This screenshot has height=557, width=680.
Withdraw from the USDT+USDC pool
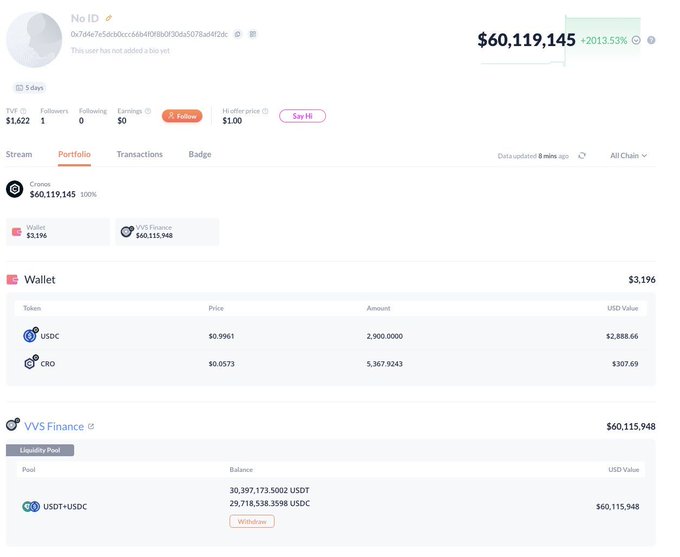[x=252, y=521]
